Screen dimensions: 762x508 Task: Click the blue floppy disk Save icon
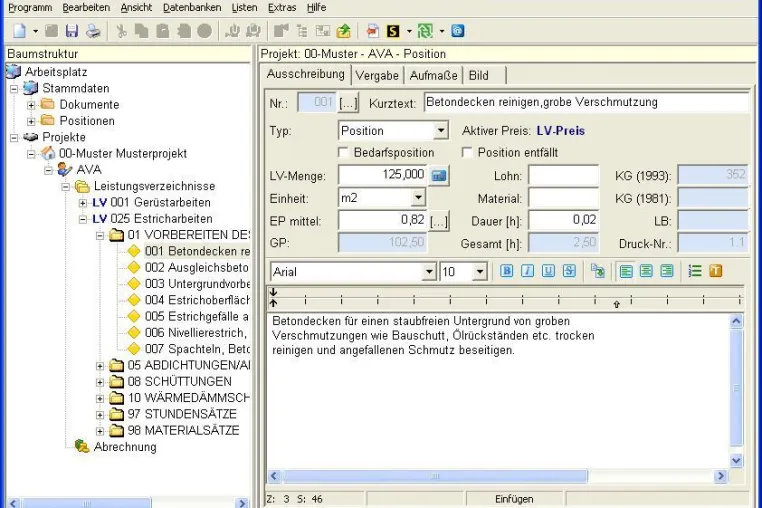click(72, 31)
